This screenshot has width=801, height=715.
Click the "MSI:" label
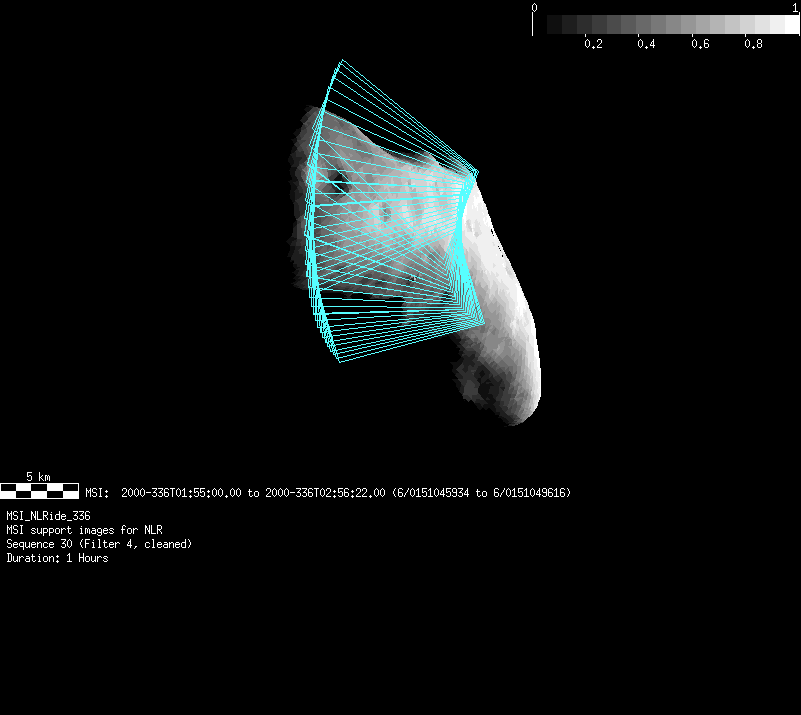[x=97, y=493]
